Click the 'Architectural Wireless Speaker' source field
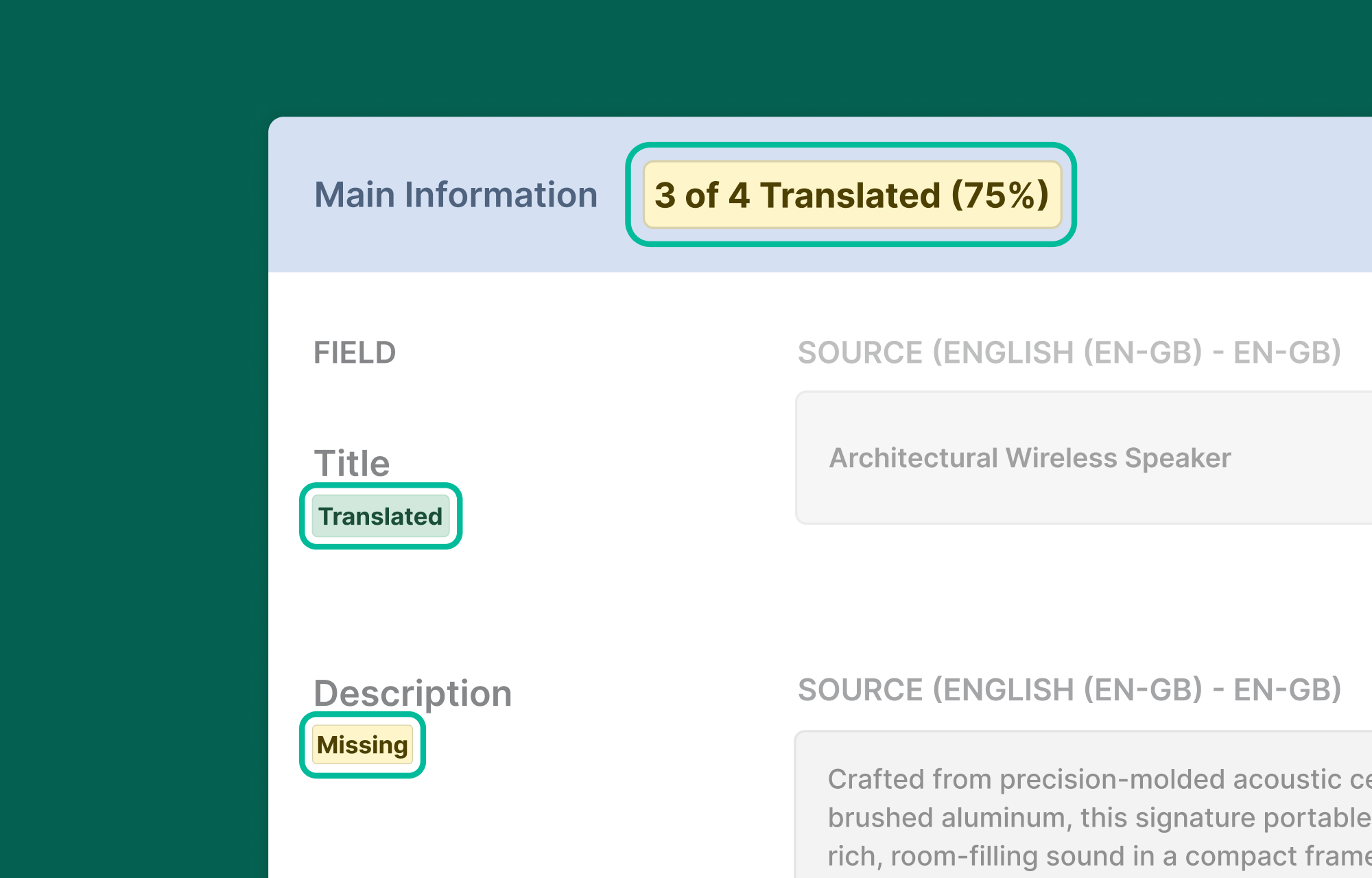Image resolution: width=1372 pixels, height=878 pixels. pyautogui.click(x=1084, y=458)
